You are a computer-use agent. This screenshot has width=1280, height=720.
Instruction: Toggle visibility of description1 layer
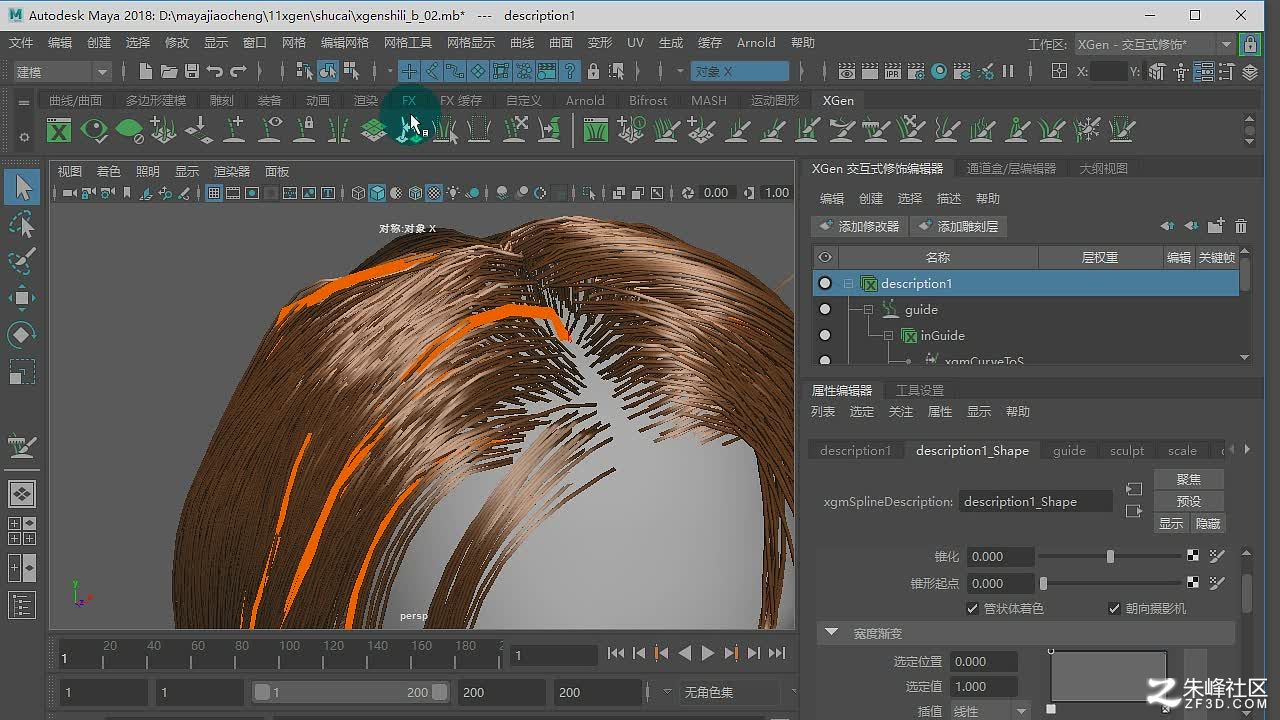[x=825, y=283]
